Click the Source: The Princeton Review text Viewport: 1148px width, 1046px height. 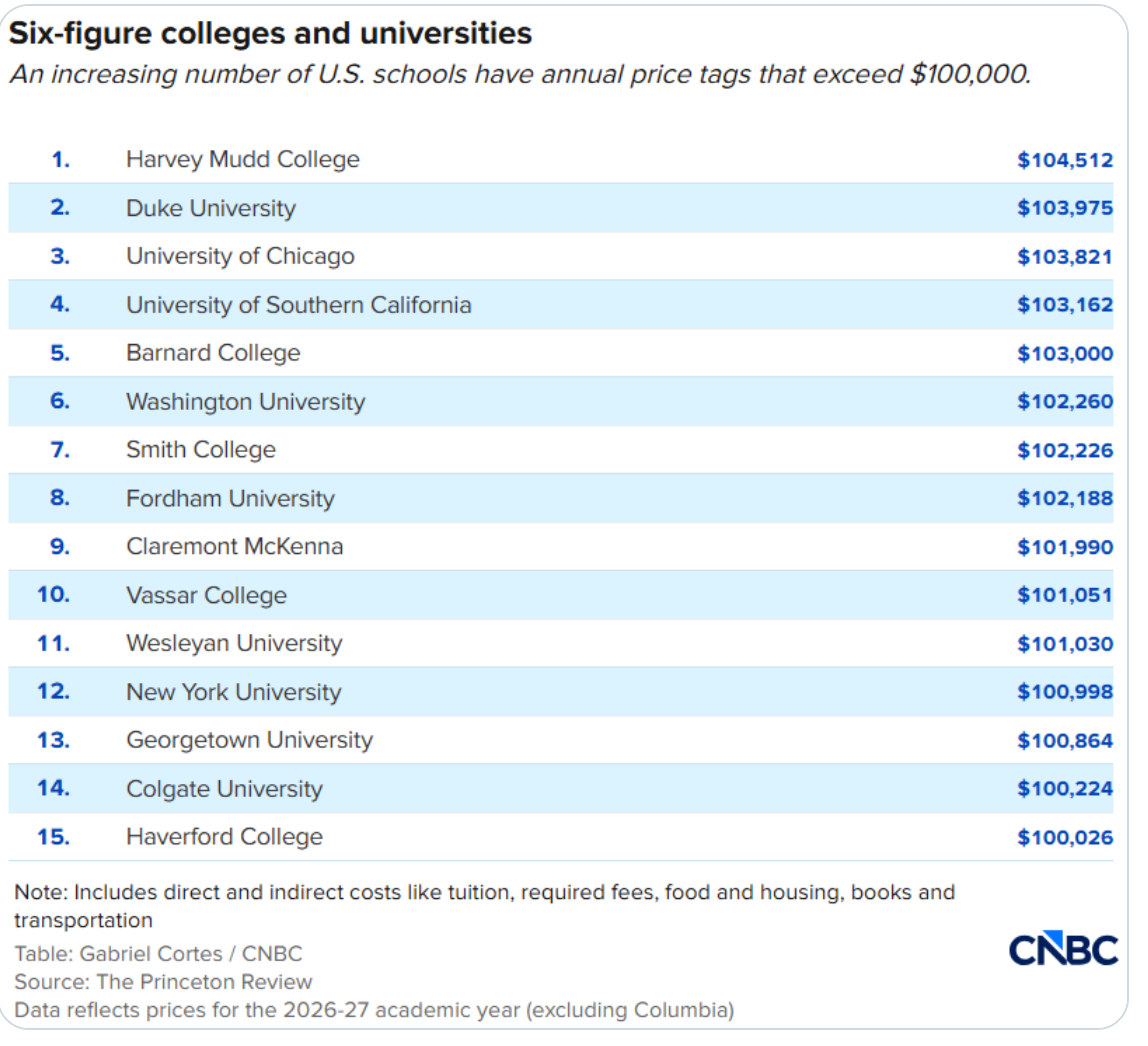tap(163, 982)
